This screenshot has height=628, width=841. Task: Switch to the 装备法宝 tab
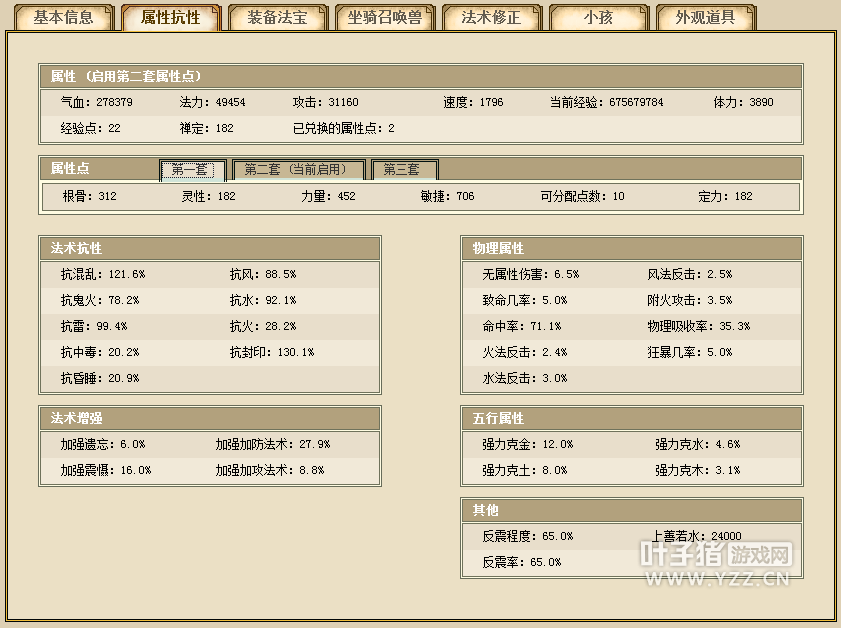click(x=277, y=18)
